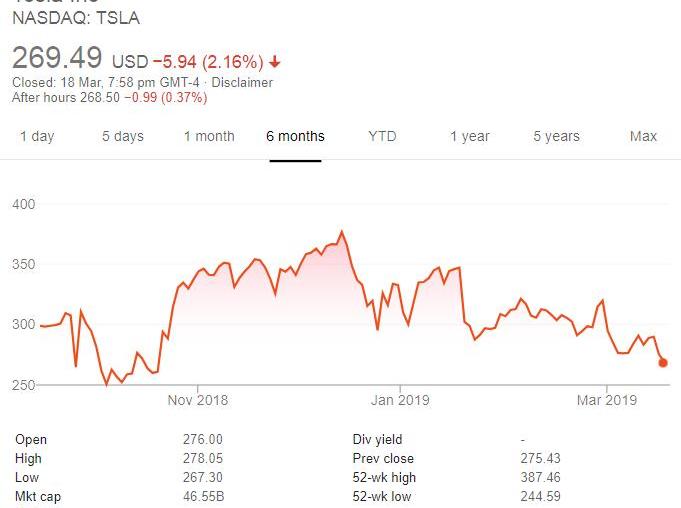Click the red down arrow price indicator
This screenshot has height=508, width=681.
tap(274, 62)
